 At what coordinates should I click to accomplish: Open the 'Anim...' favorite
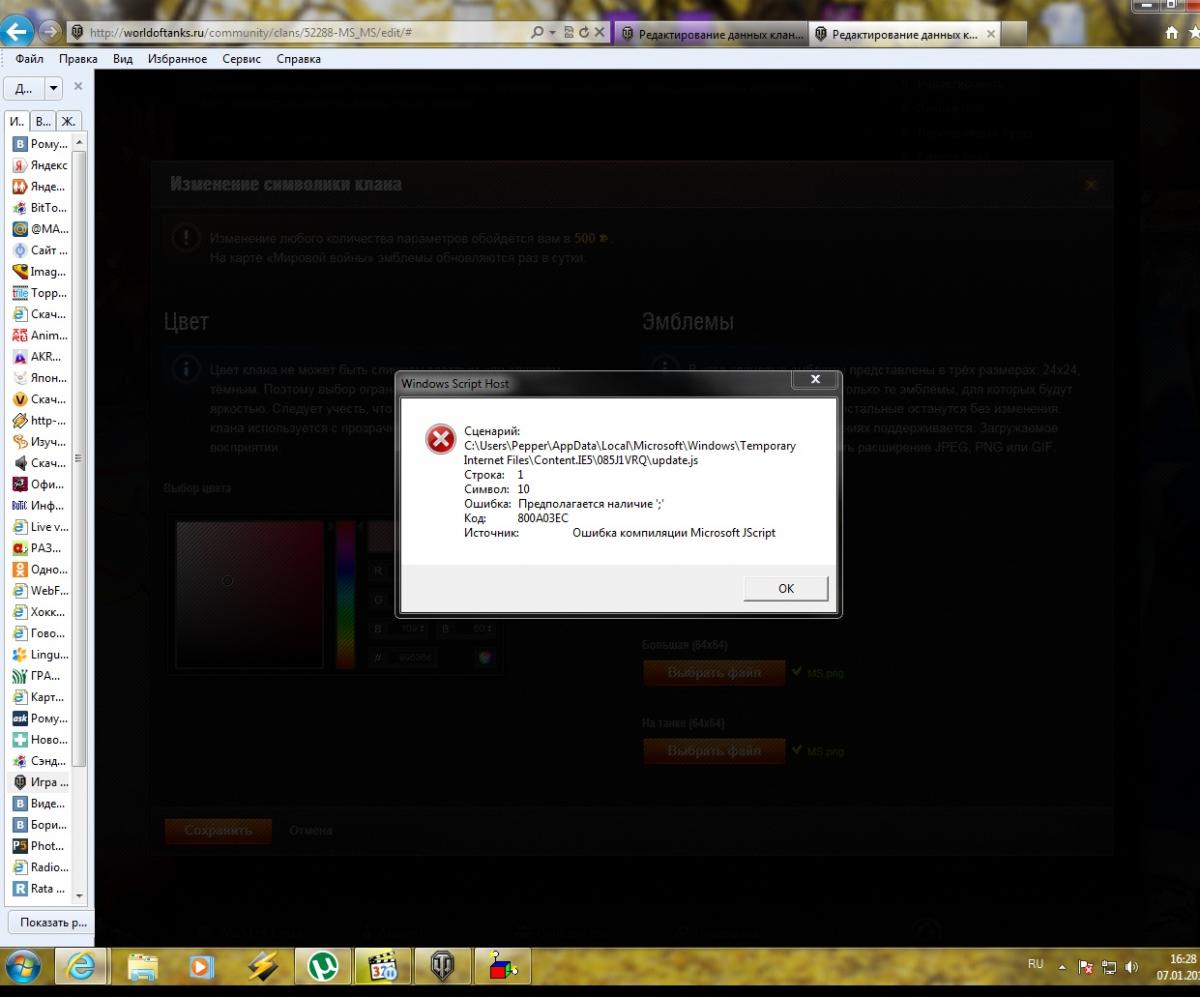pos(41,336)
